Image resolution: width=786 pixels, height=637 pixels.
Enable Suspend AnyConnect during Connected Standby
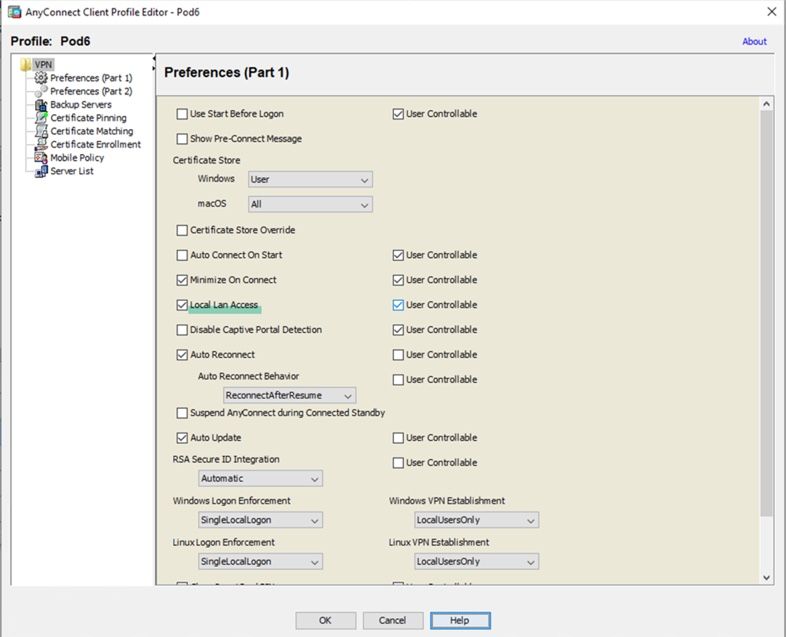pyautogui.click(x=182, y=413)
